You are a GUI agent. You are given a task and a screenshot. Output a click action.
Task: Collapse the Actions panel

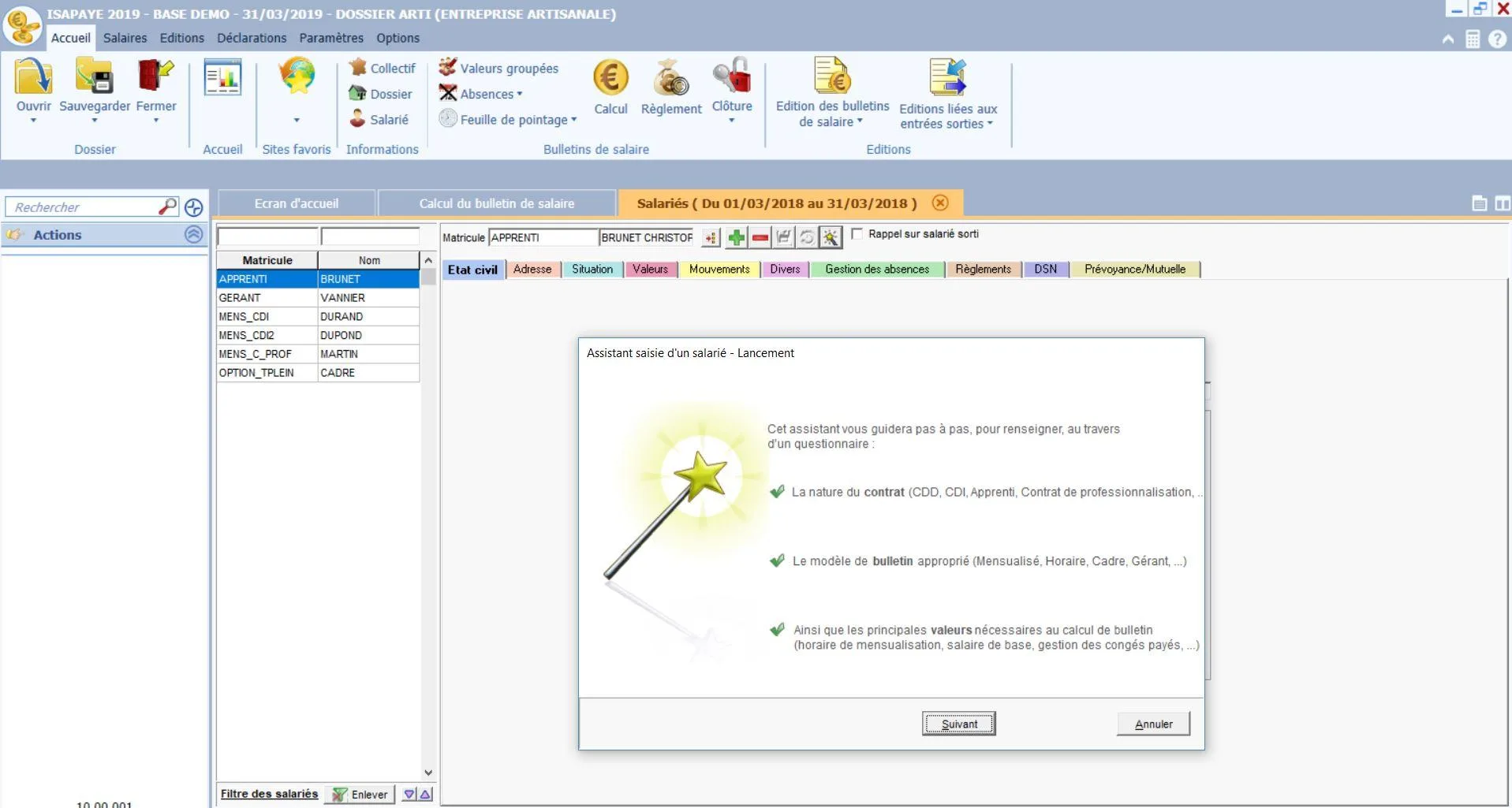click(193, 234)
